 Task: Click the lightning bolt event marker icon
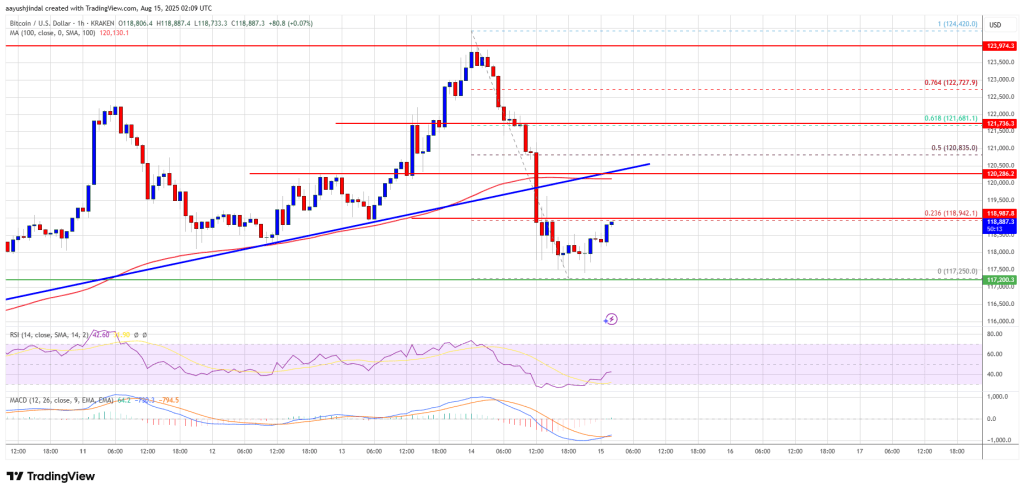[x=611, y=319]
